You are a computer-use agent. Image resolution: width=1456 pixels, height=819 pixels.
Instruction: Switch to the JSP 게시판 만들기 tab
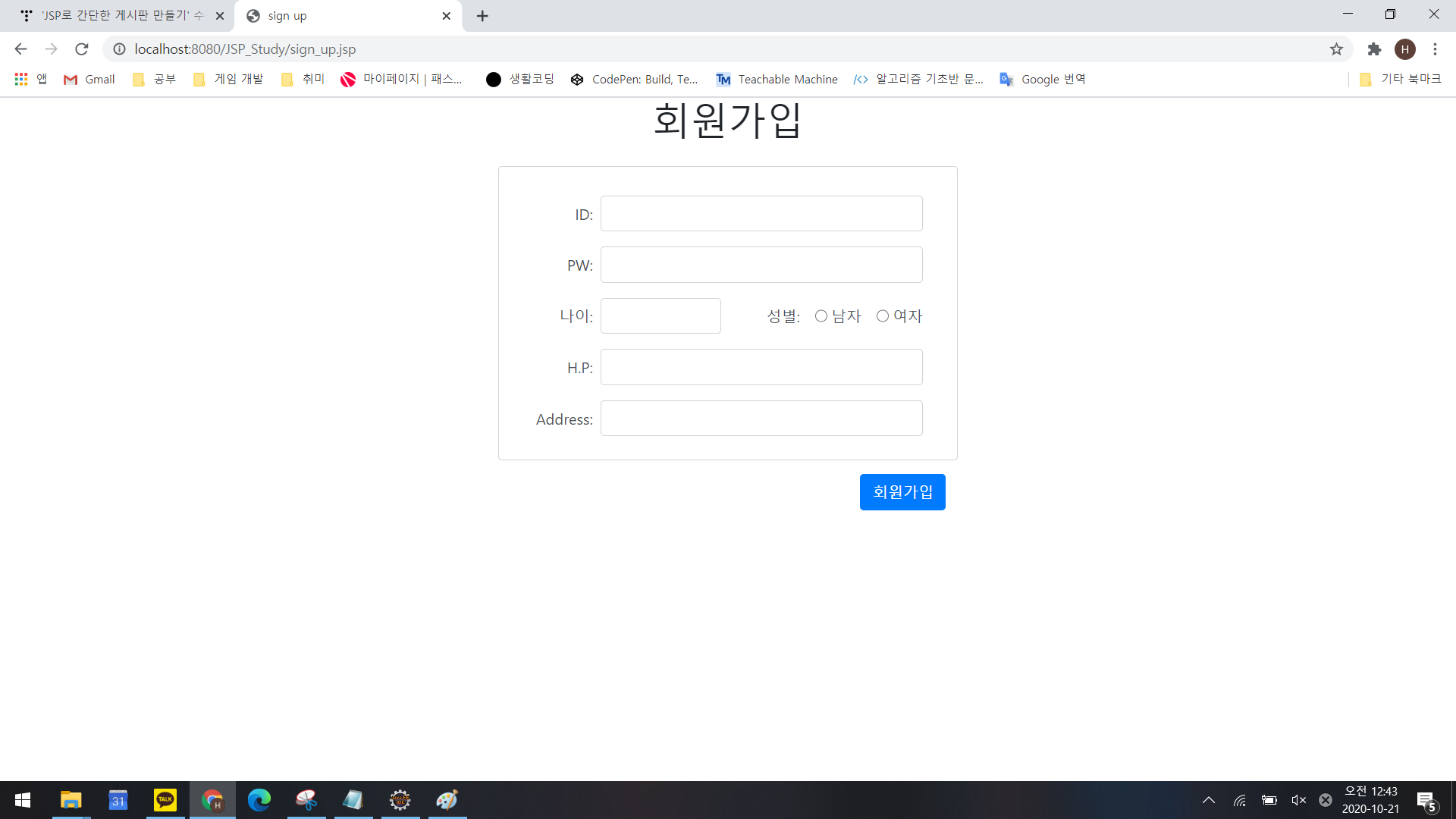pyautogui.click(x=118, y=16)
